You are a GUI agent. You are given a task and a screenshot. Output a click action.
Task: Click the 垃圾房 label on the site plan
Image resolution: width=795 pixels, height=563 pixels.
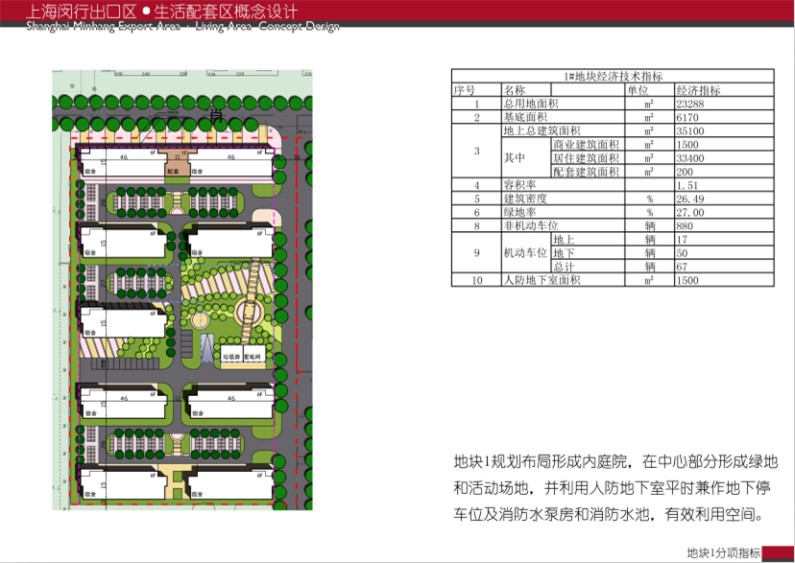click(x=229, y=356)
